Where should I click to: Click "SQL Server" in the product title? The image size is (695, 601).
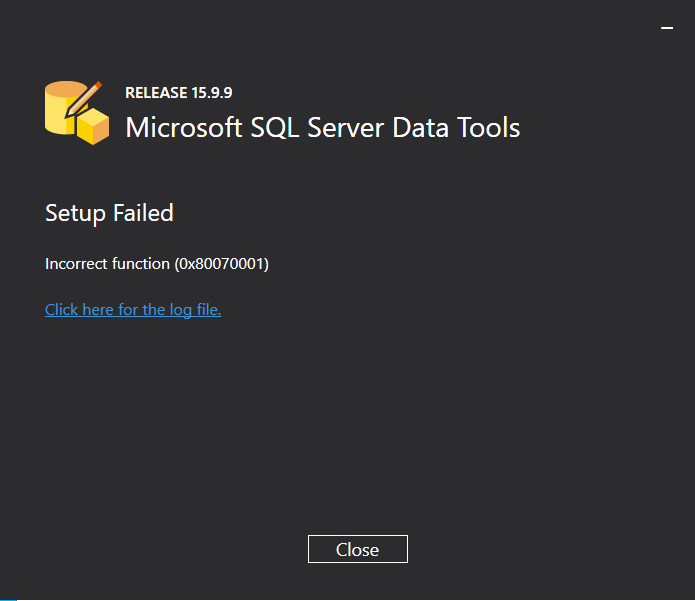click(x=317, y=128)
